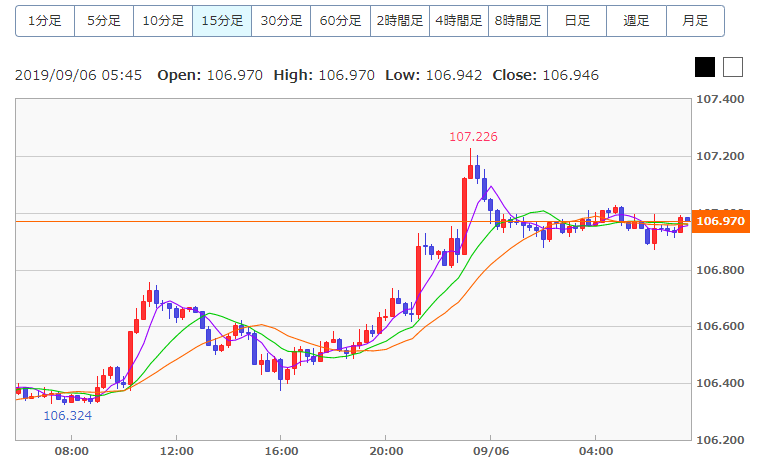Click the 107.226 high price label
Screen dimensions: 766x466
tap(473, 137)
